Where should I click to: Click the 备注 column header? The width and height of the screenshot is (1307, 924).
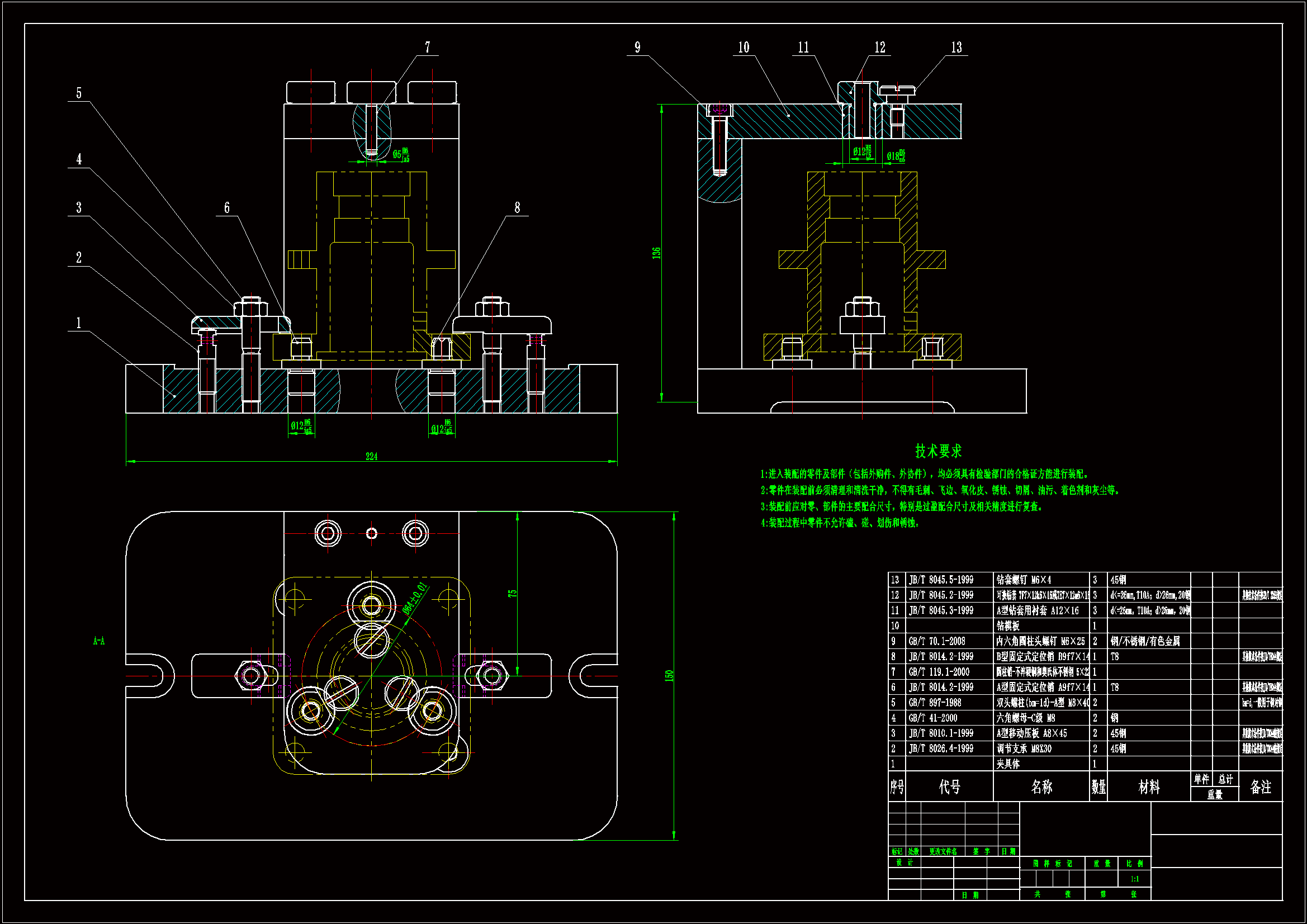click(x=1260, y=787)
